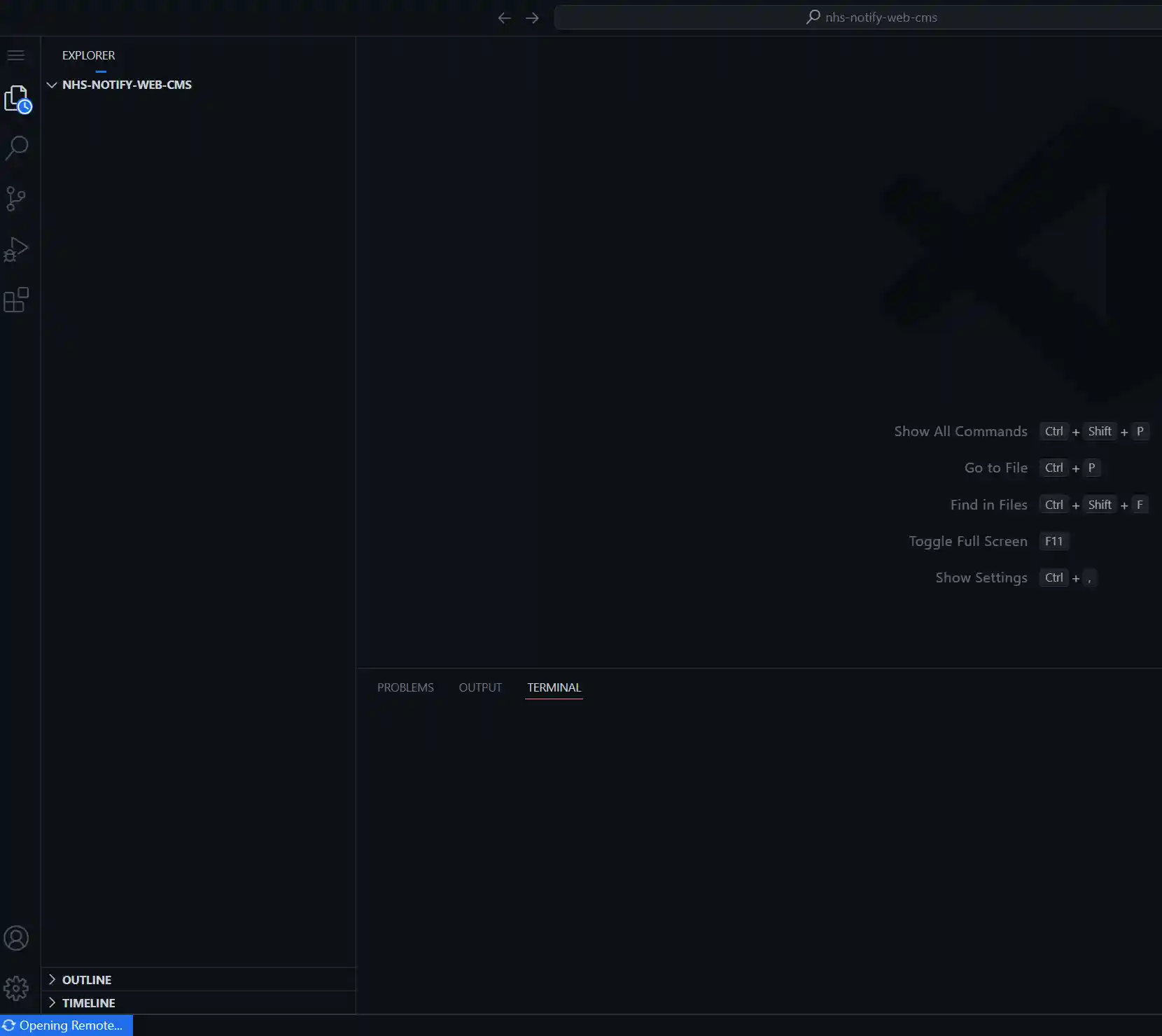The image size is (1162, 1036).
Task: Click the EXPLORER panel title
Action: coord(88,55)
